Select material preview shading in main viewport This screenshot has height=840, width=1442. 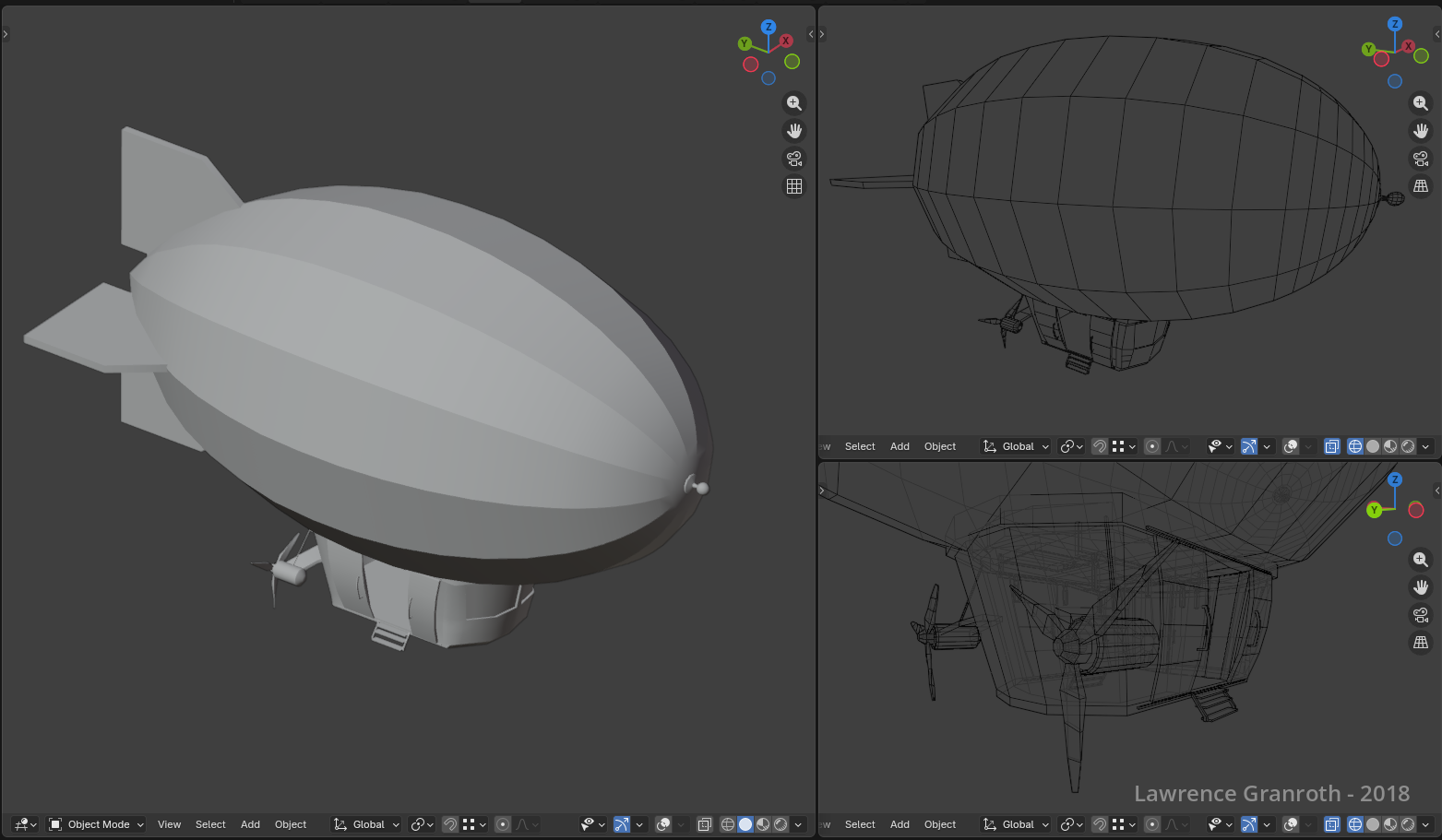[x=763, y=824]
